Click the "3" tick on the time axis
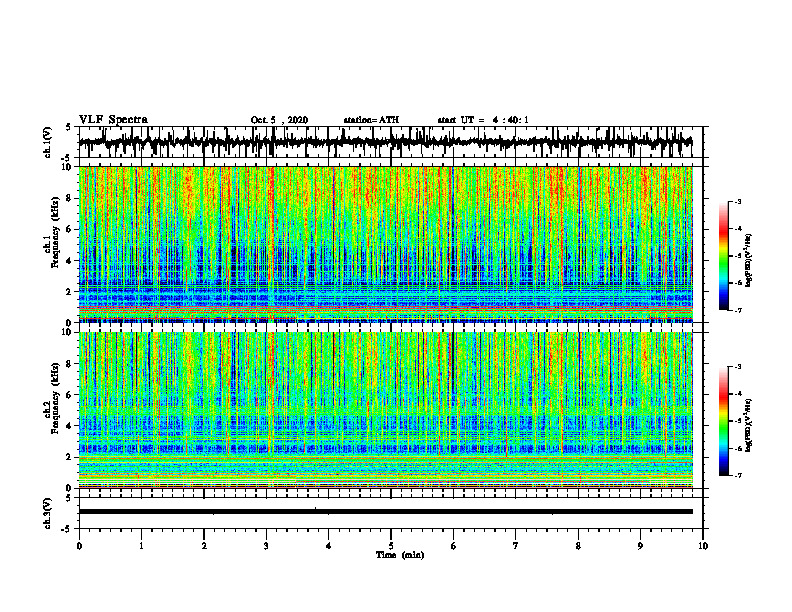The height and width of the screenshot is (612, 792). [266, 546]
